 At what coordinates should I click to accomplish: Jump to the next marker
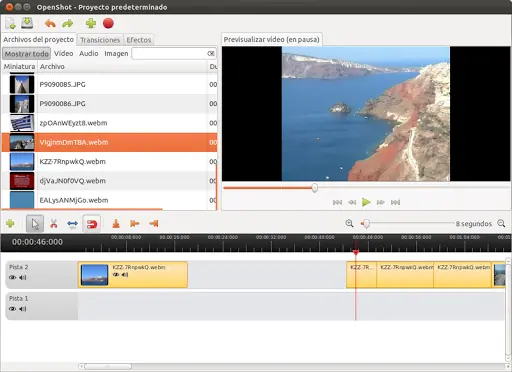coord(154,224)
